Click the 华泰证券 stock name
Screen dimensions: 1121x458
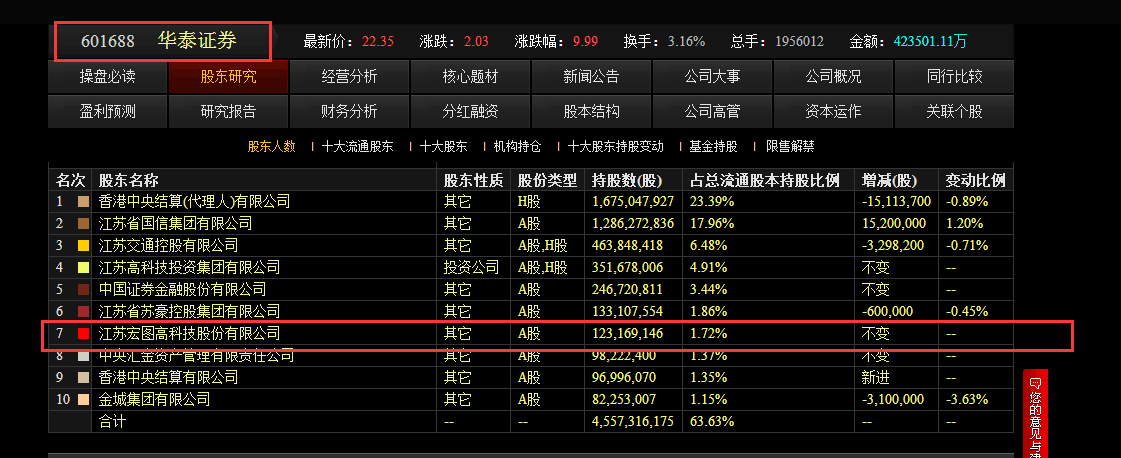[197, 41]
